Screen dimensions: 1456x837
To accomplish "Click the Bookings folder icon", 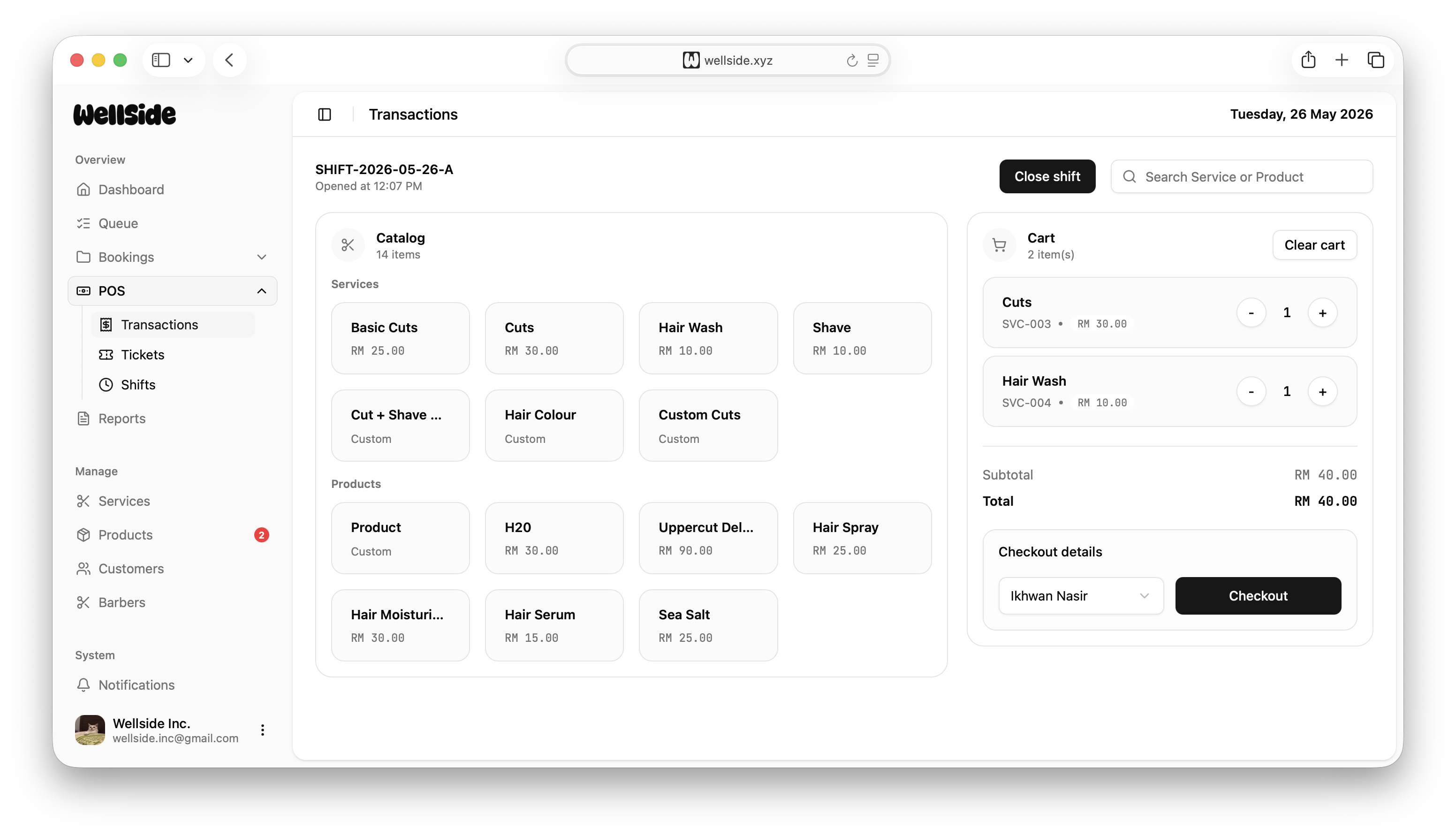I will click(83, 257).
